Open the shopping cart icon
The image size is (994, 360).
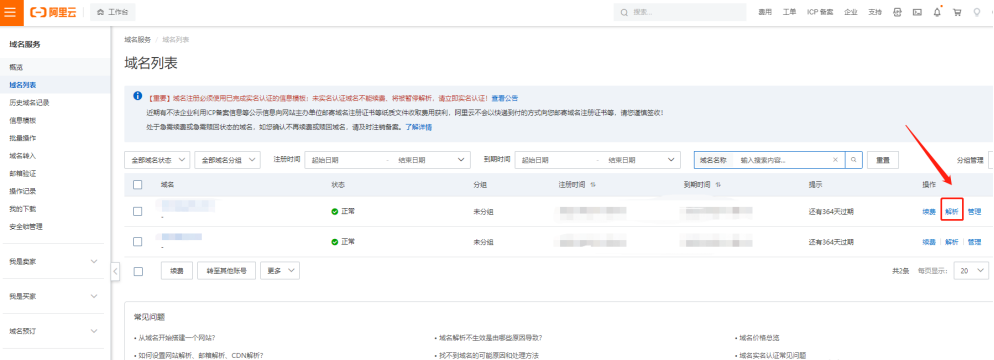pos(957,13)
